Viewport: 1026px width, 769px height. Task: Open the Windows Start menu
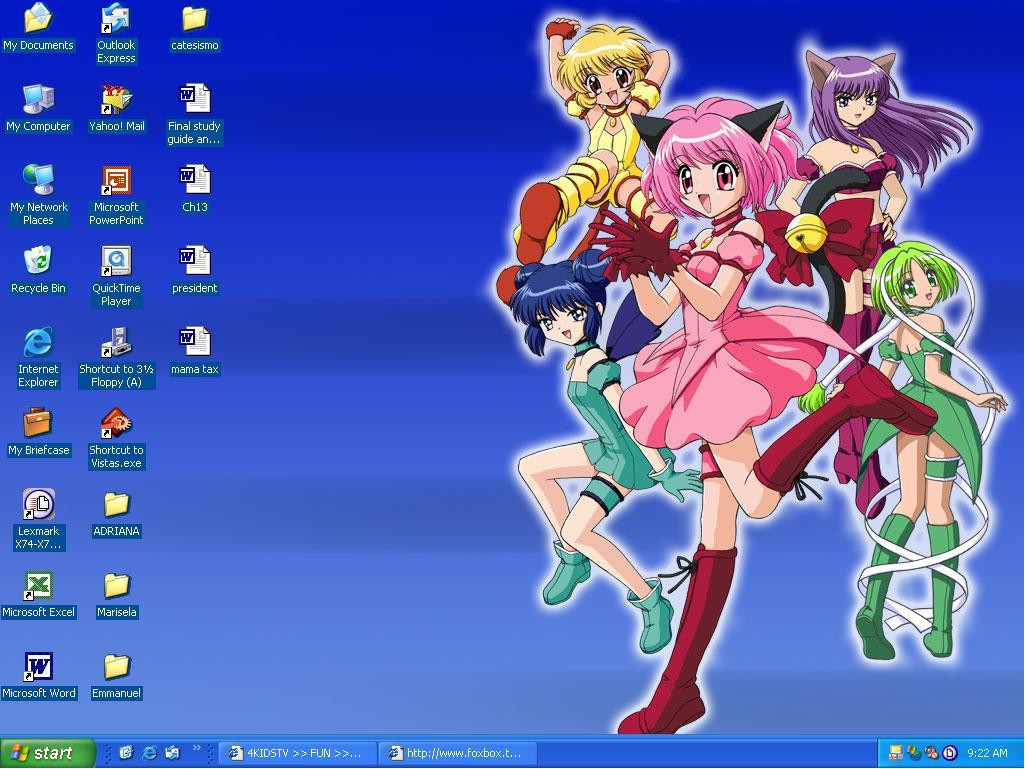47,753
